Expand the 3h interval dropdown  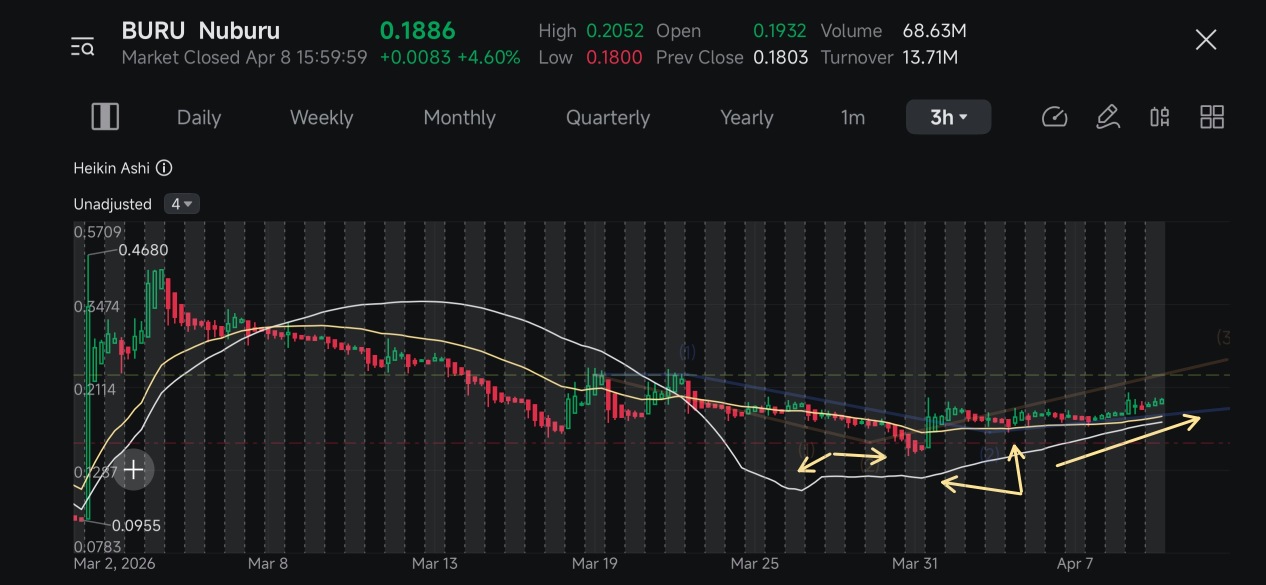948,117
